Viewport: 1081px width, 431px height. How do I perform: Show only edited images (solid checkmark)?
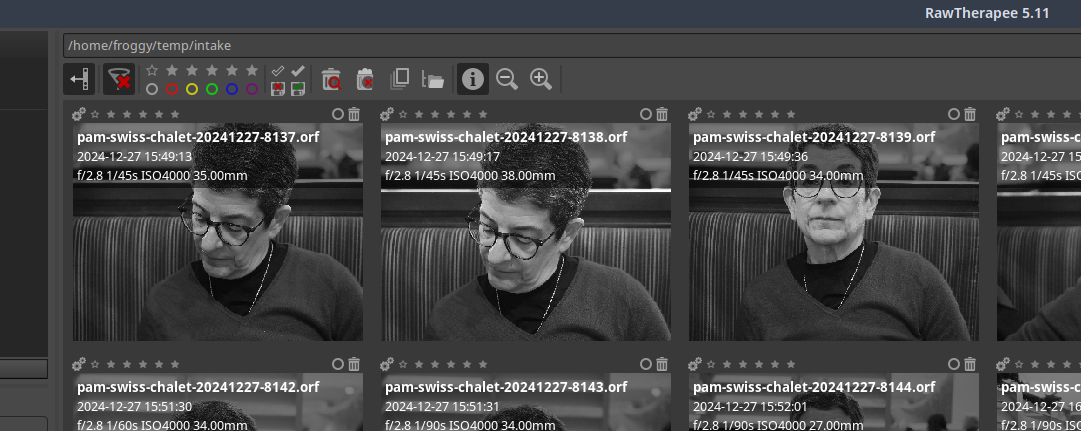click(x=297, y=70)
